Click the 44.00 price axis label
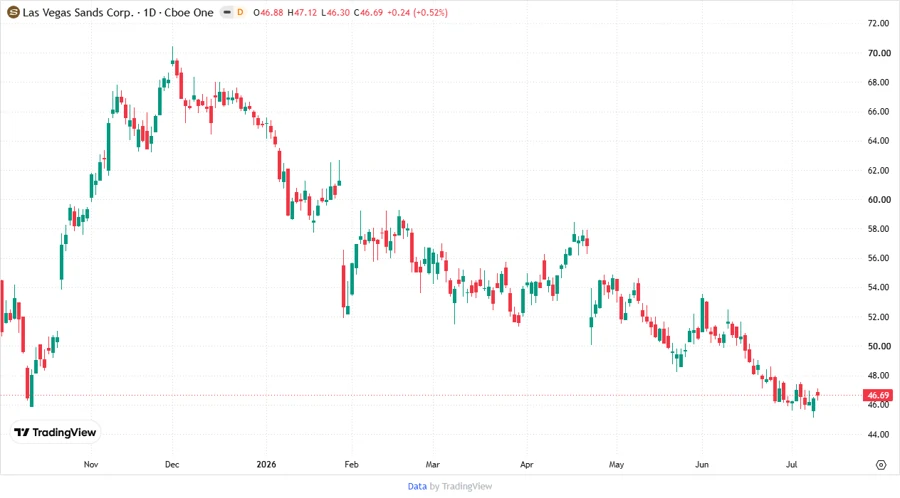900x498 pixels. [878, 434]
